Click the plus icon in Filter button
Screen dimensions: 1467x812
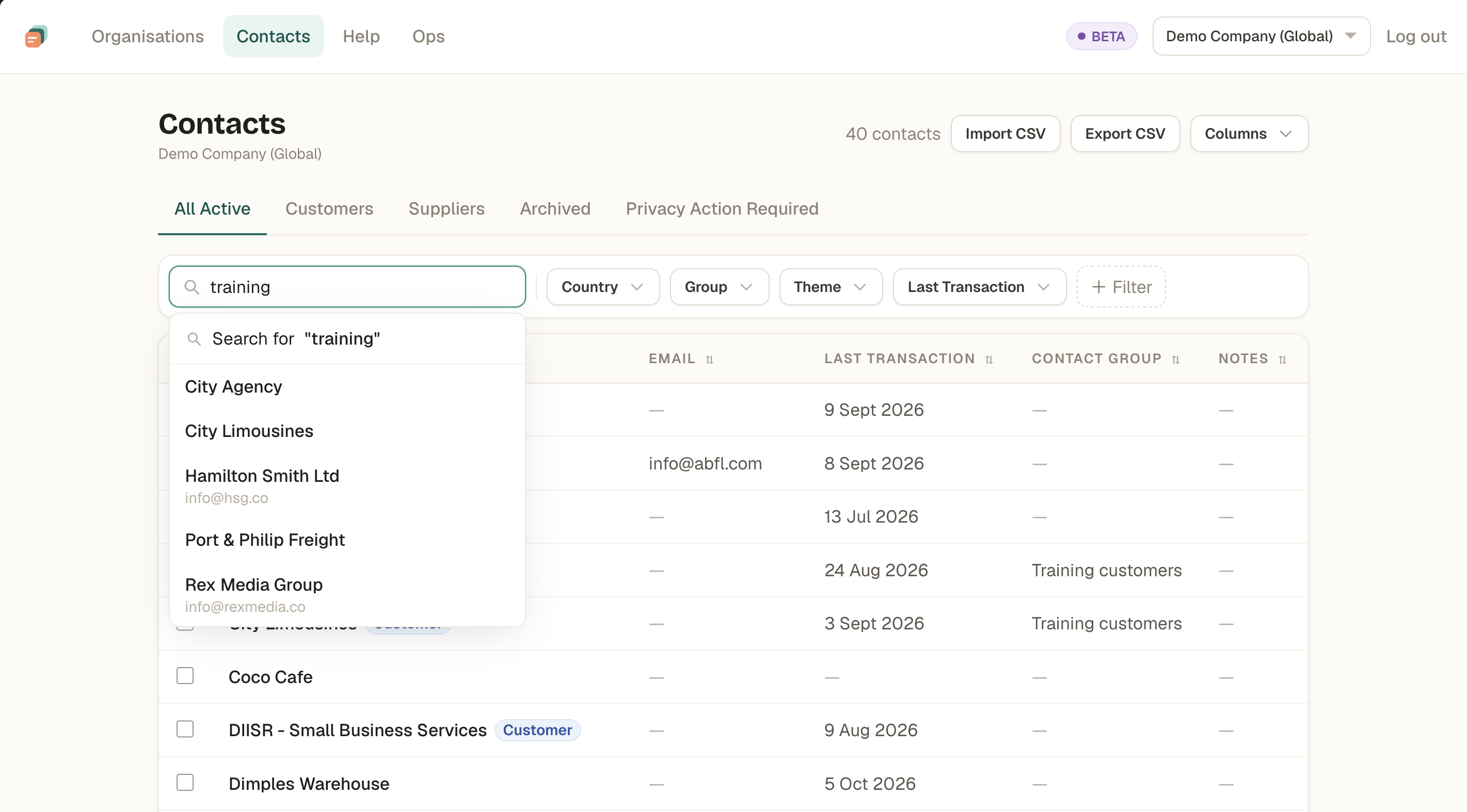pyautogui.click(x=1098, y=287)
